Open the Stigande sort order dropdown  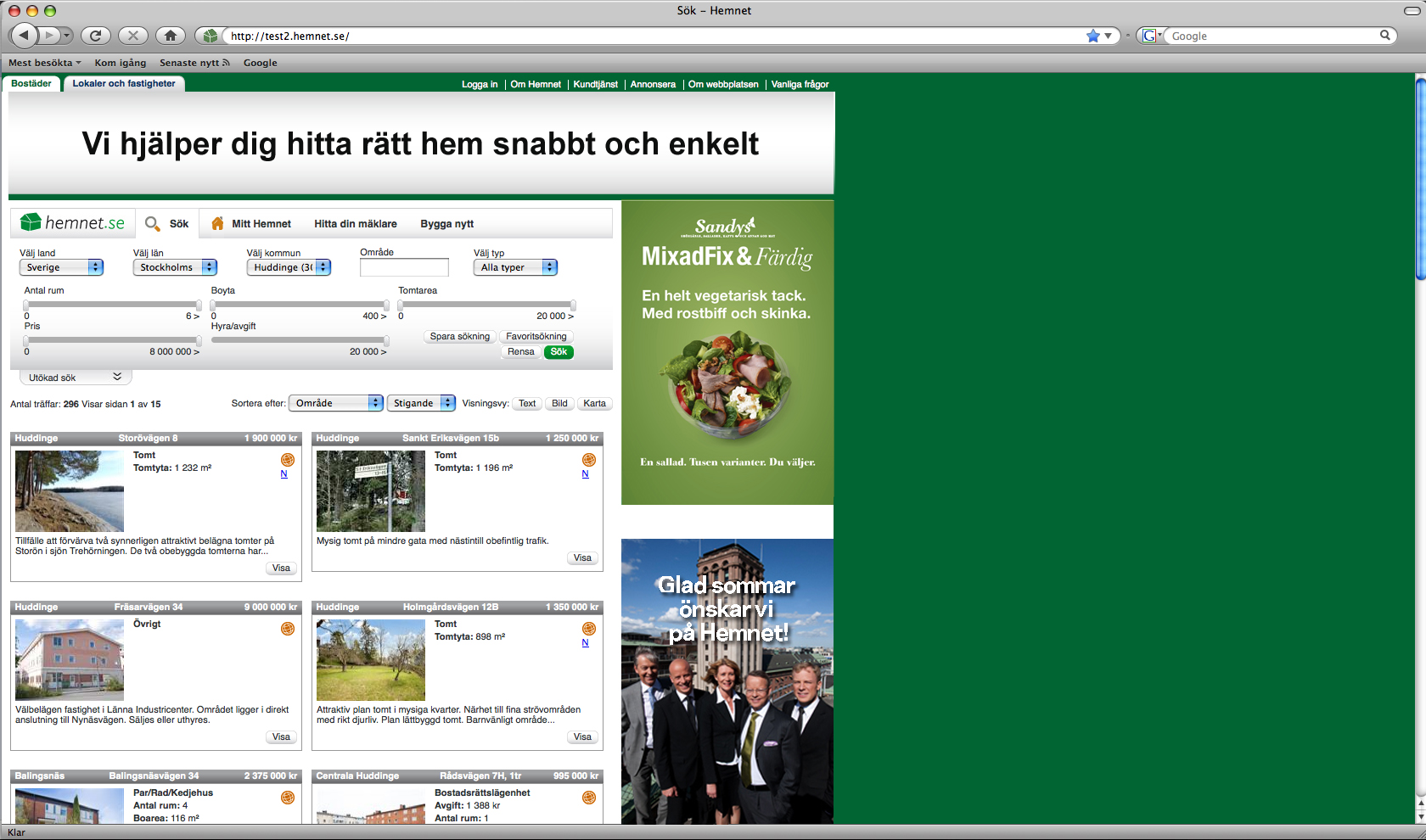[x=421, y=403]
